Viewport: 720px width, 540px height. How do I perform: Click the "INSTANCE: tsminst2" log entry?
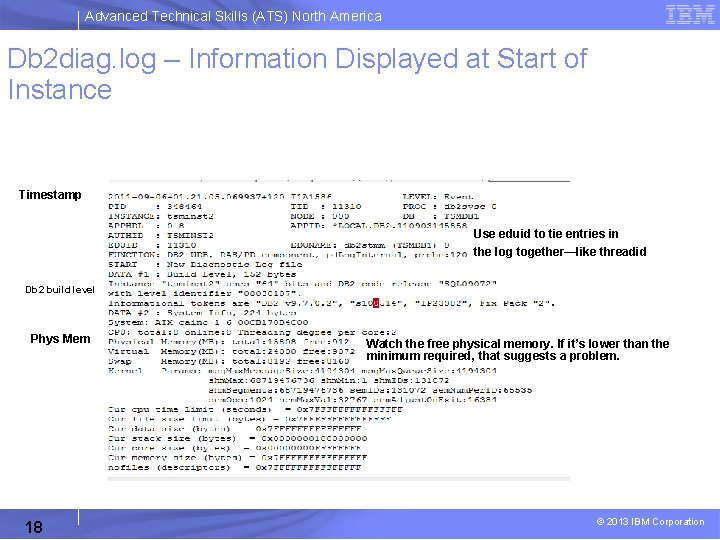[161, 216]
